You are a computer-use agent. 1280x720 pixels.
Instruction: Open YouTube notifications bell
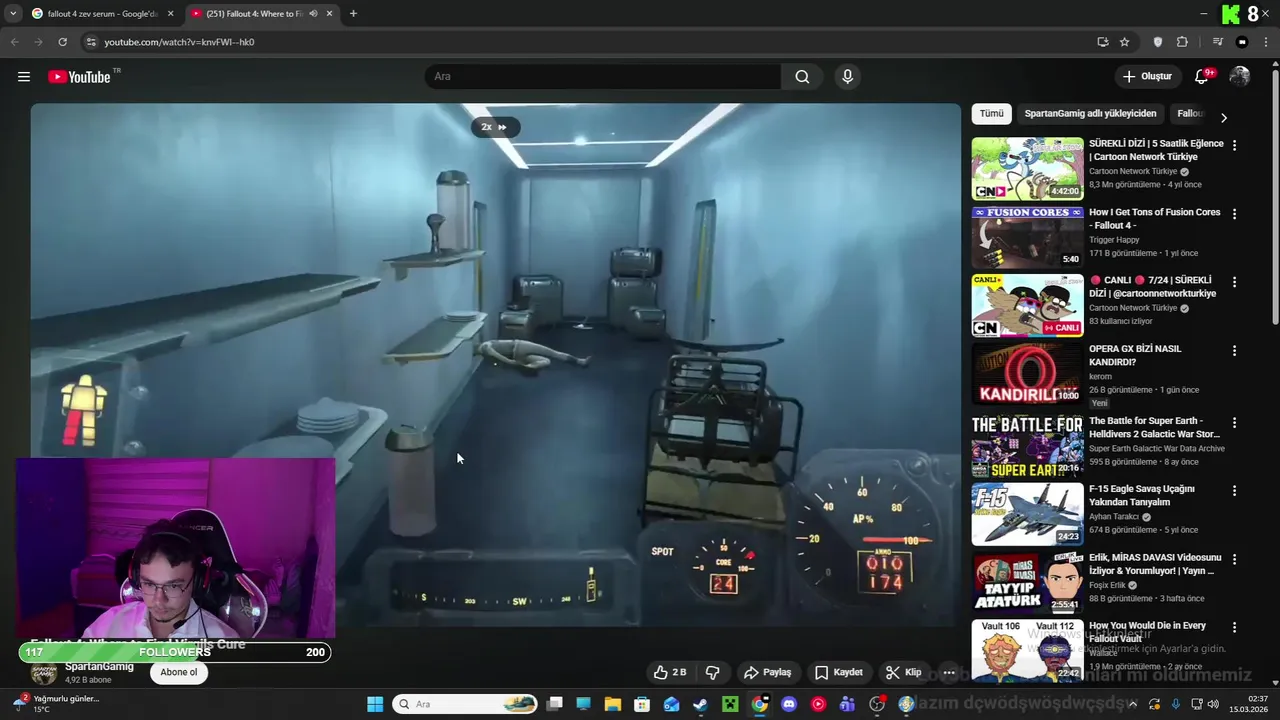click(x=1202, y=77)
